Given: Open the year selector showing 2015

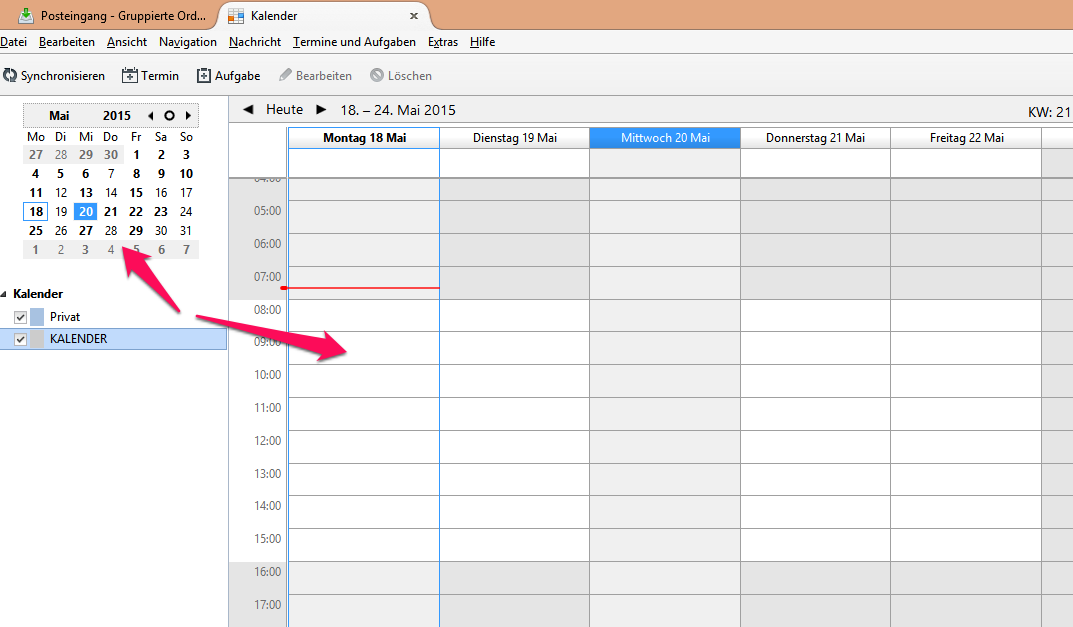Looking at the screenshot, I should coord(116,116).
